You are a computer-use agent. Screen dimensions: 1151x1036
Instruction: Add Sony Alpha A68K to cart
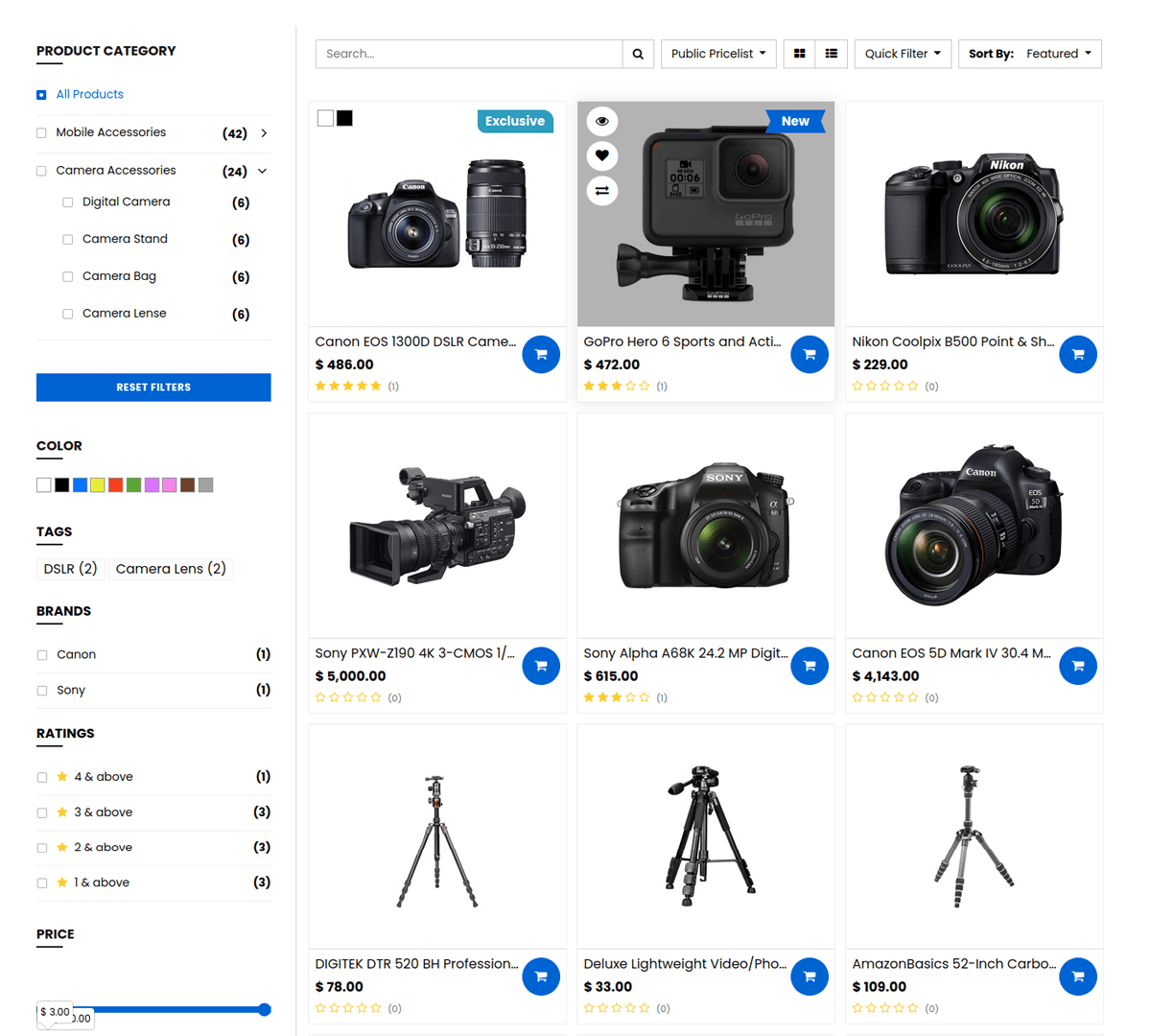pos(810,665)
